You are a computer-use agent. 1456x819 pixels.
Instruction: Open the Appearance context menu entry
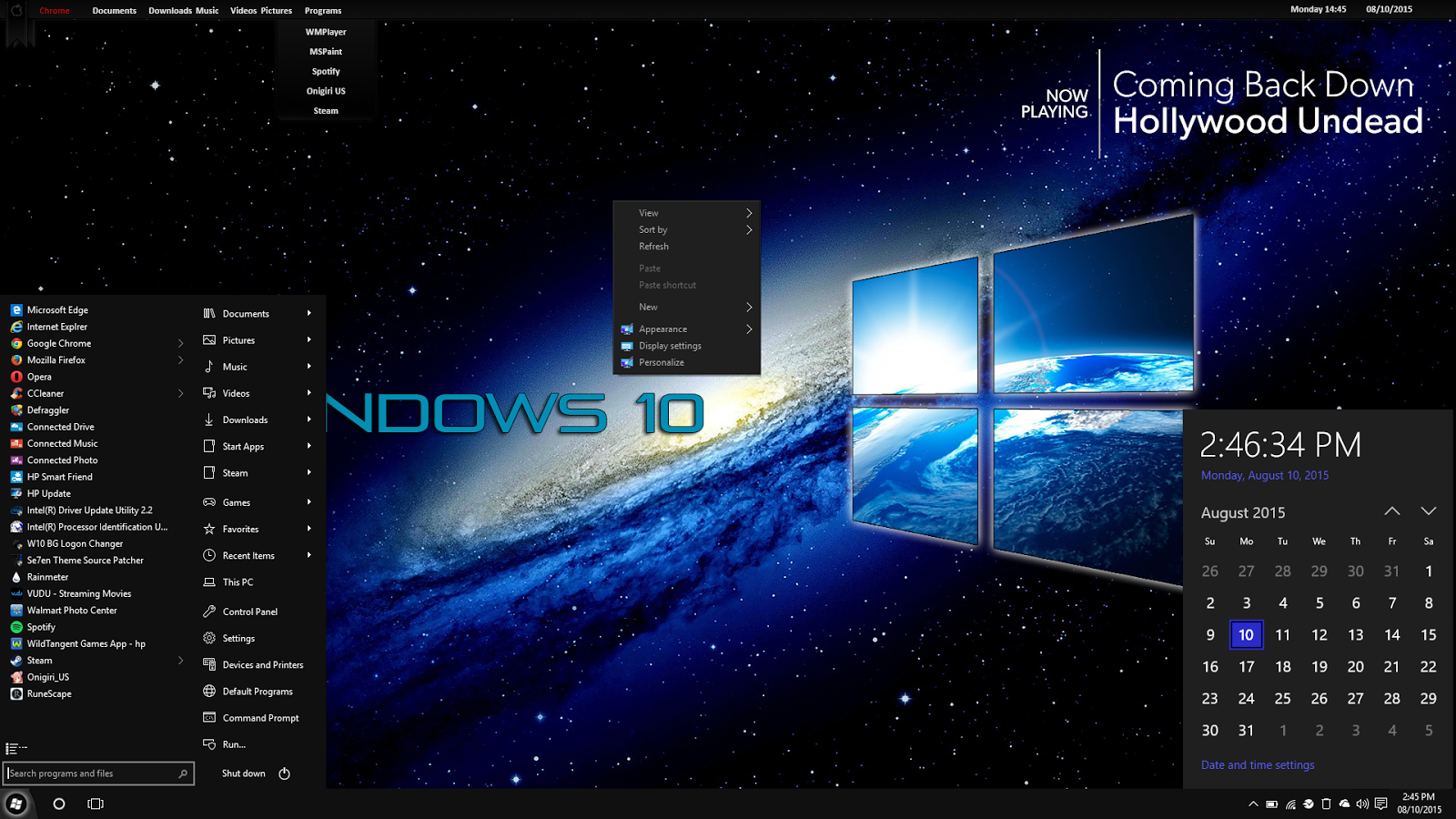[687, 329]
